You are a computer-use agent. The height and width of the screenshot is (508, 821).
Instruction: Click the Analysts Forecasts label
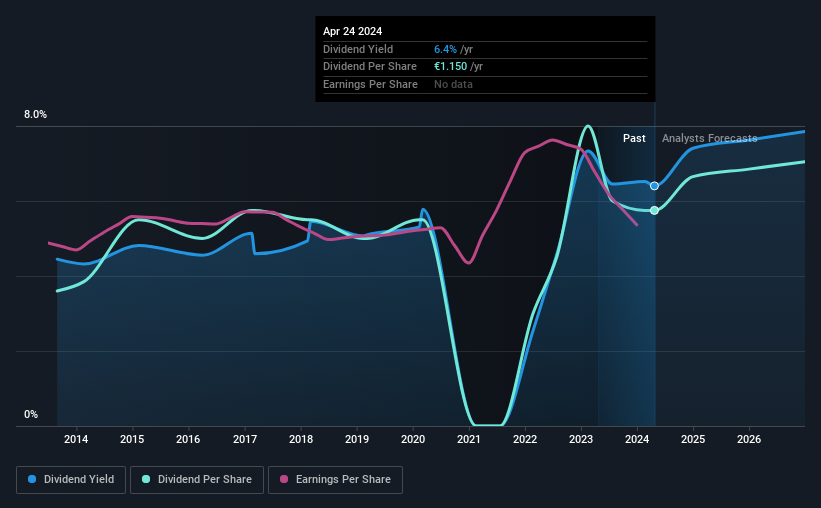[x=709, y=138]
